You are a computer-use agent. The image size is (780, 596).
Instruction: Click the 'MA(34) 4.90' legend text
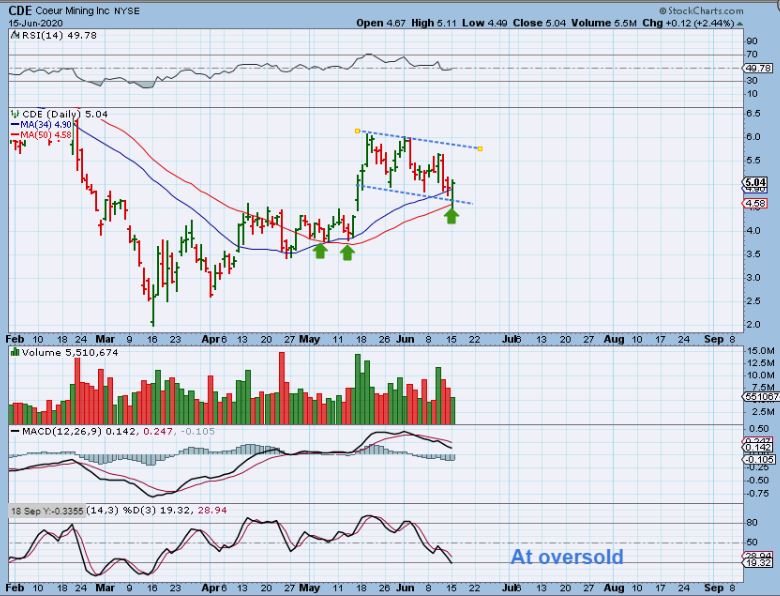(46, 125)
